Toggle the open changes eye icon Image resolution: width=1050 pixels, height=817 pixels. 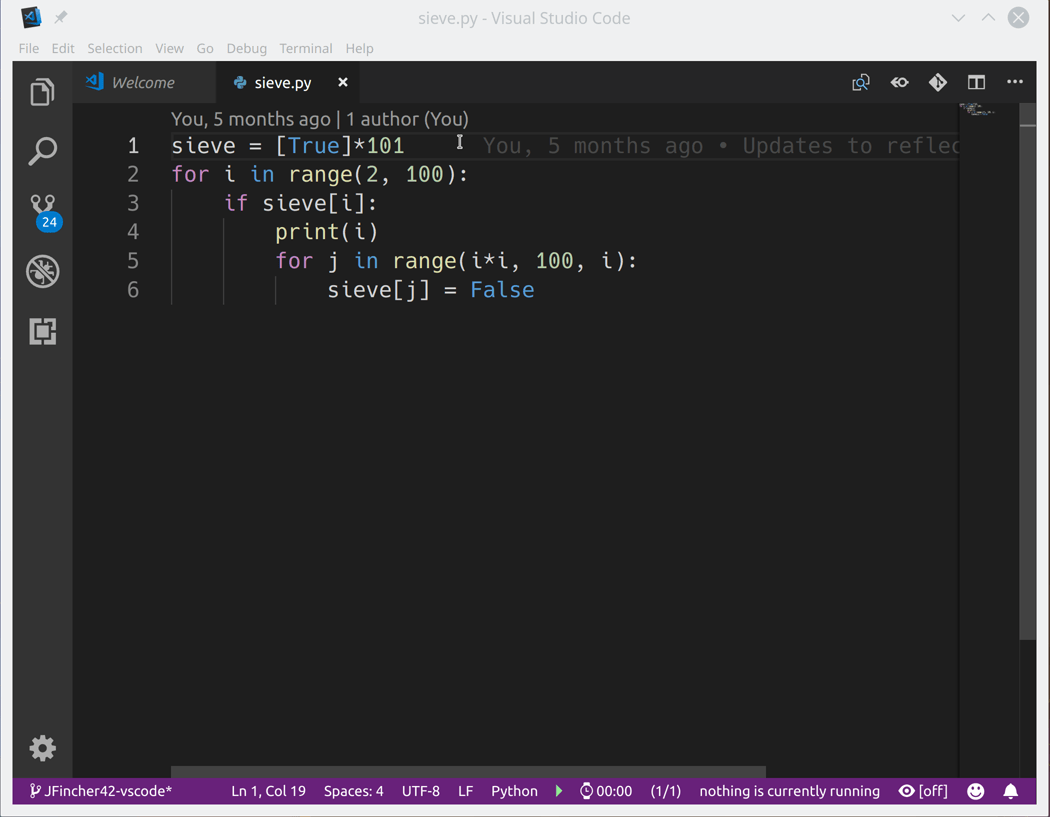(x=899, y=83)
